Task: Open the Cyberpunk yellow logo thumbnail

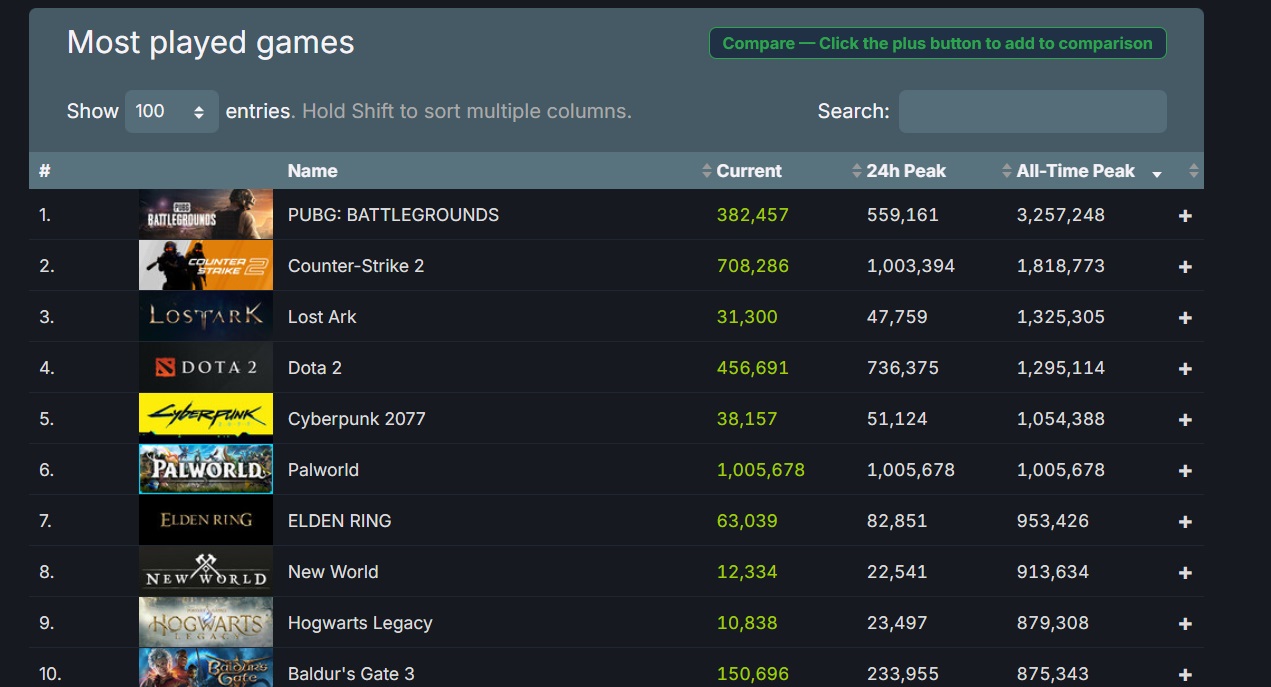Action: point(206,418)
